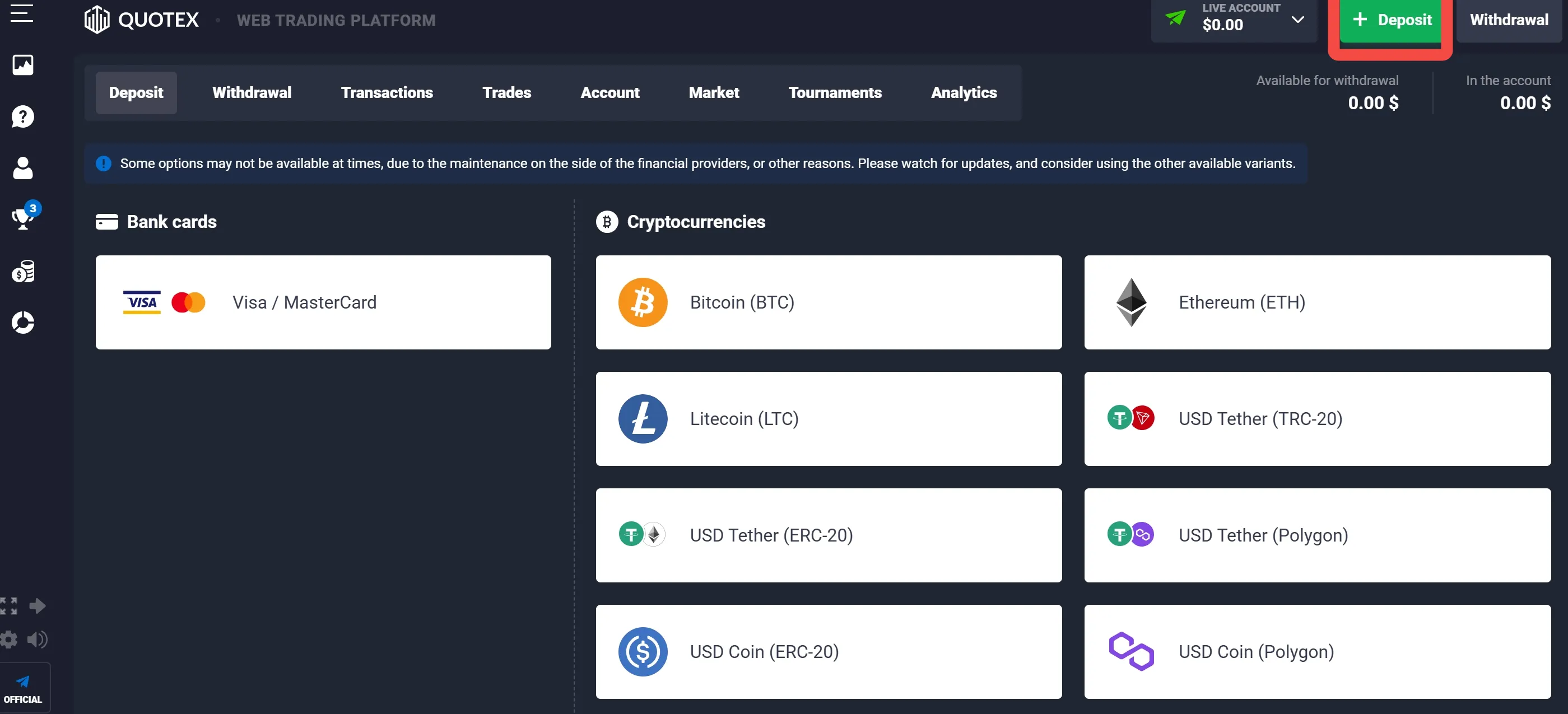The height and width of the screenshot is (714, 1568).
Task: Click the card icon beside Bank cards
Action: pos(106,222)
